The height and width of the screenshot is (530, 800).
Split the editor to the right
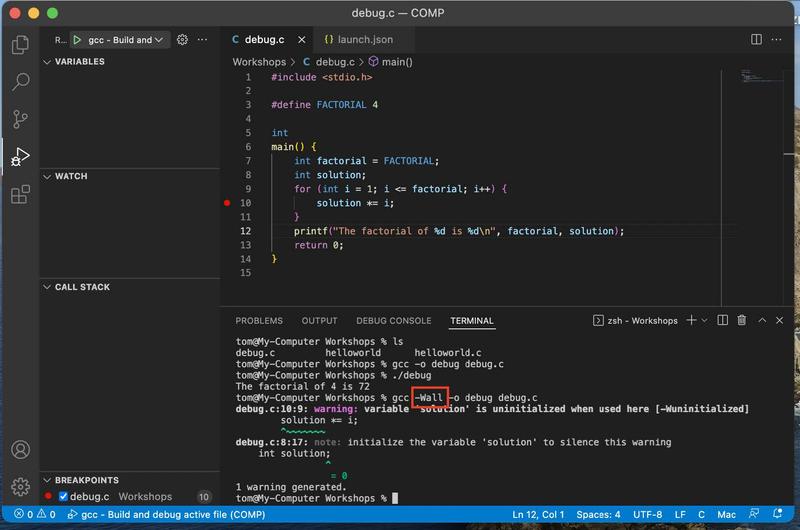tap(757, 40)
